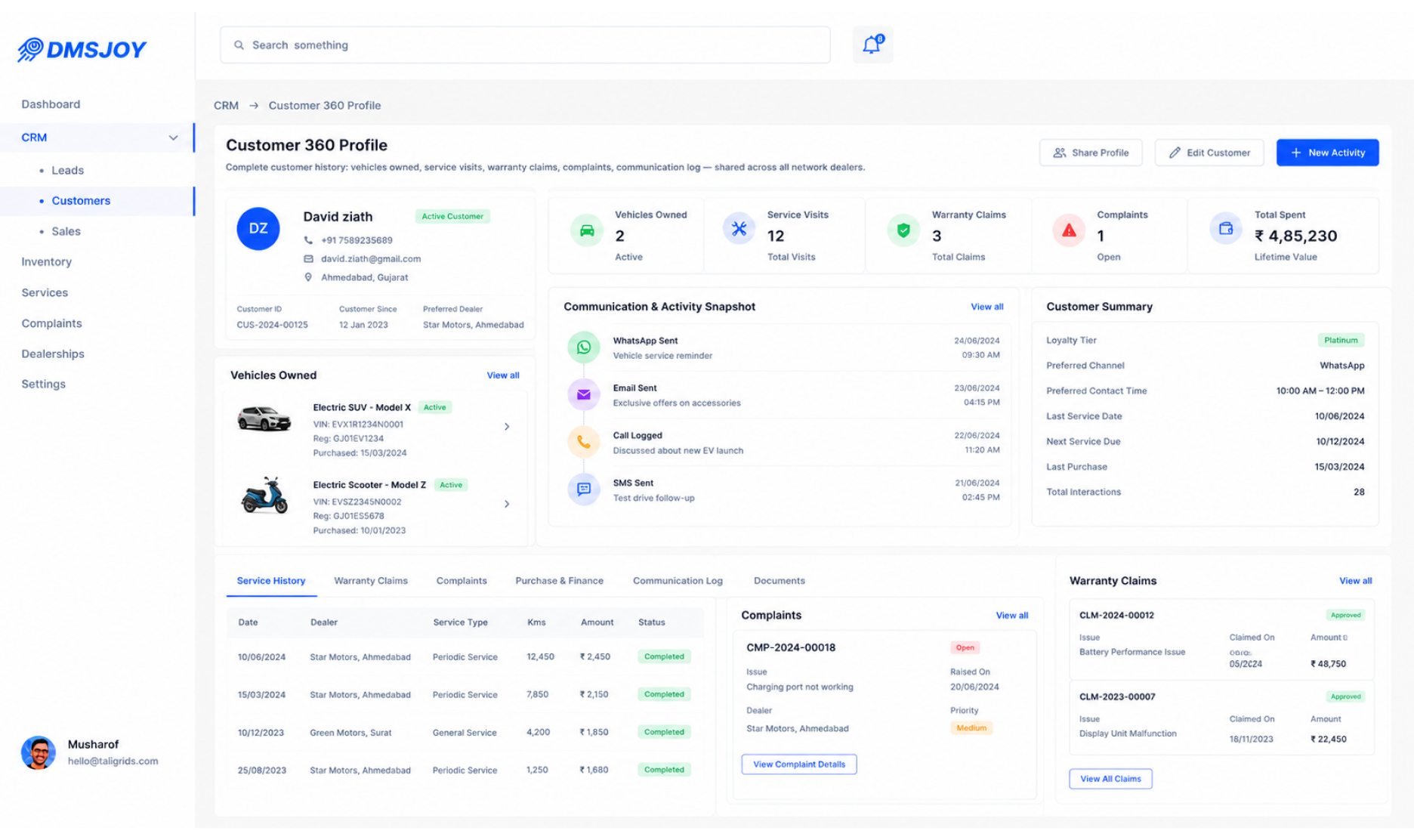
Task: Click claim ID CLM-2023-00007
Action: (x=1117, y=697)
